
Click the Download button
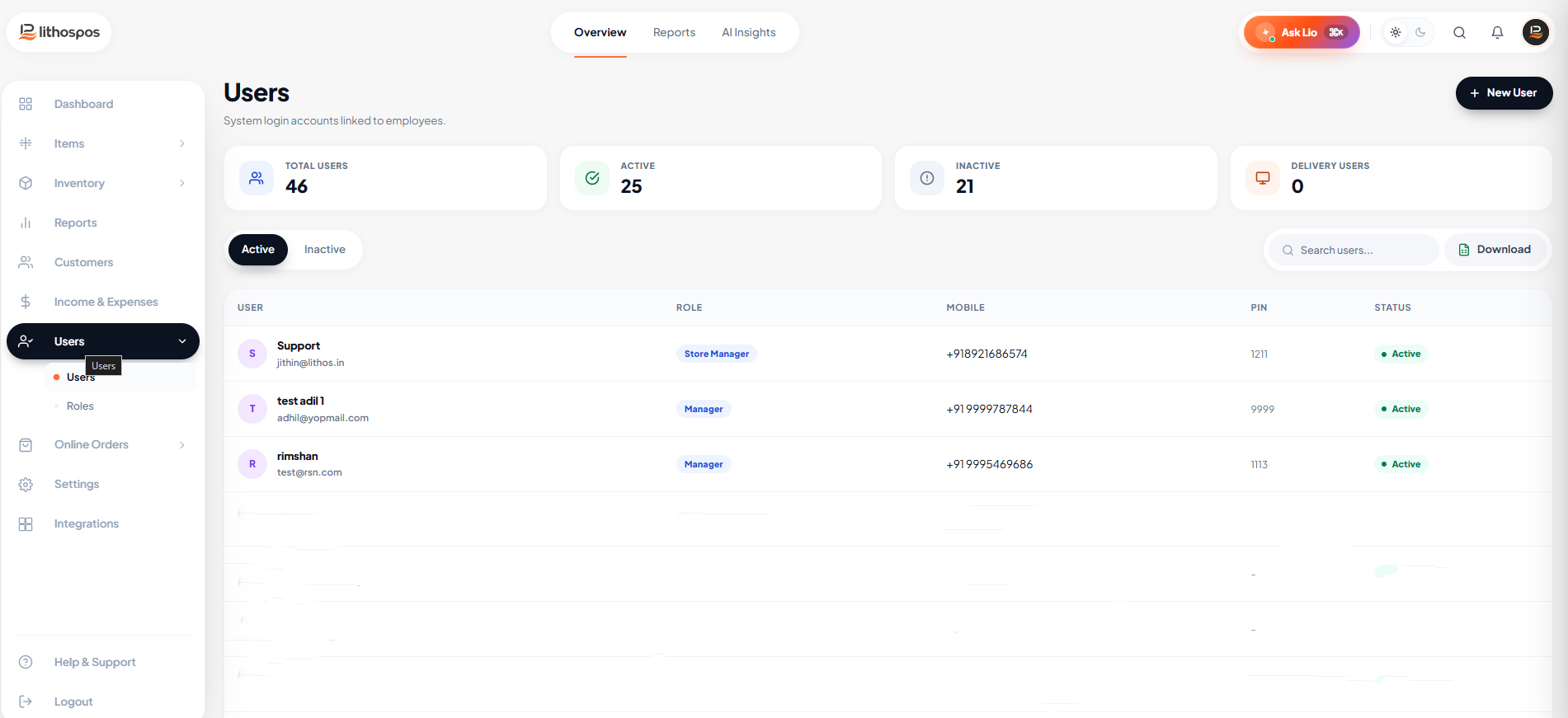pos(1495,250)
